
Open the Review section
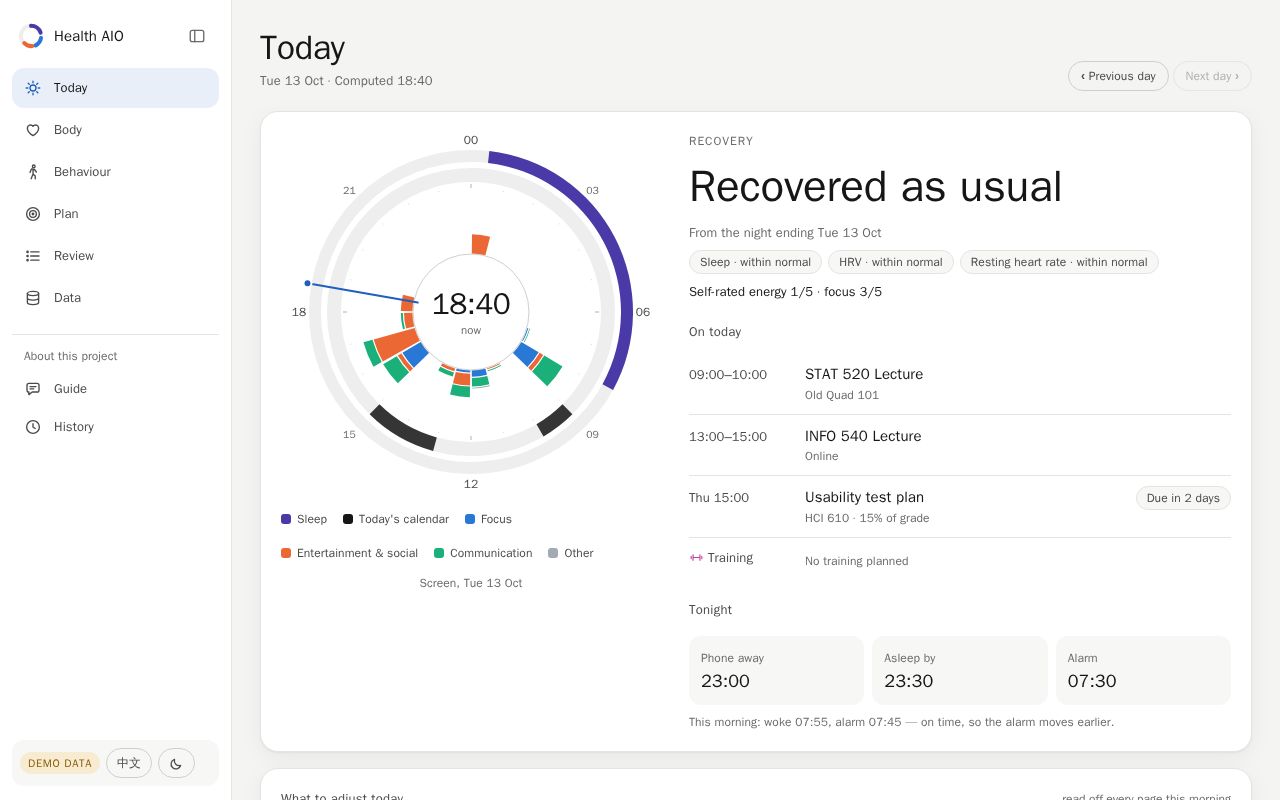(115, 256)
